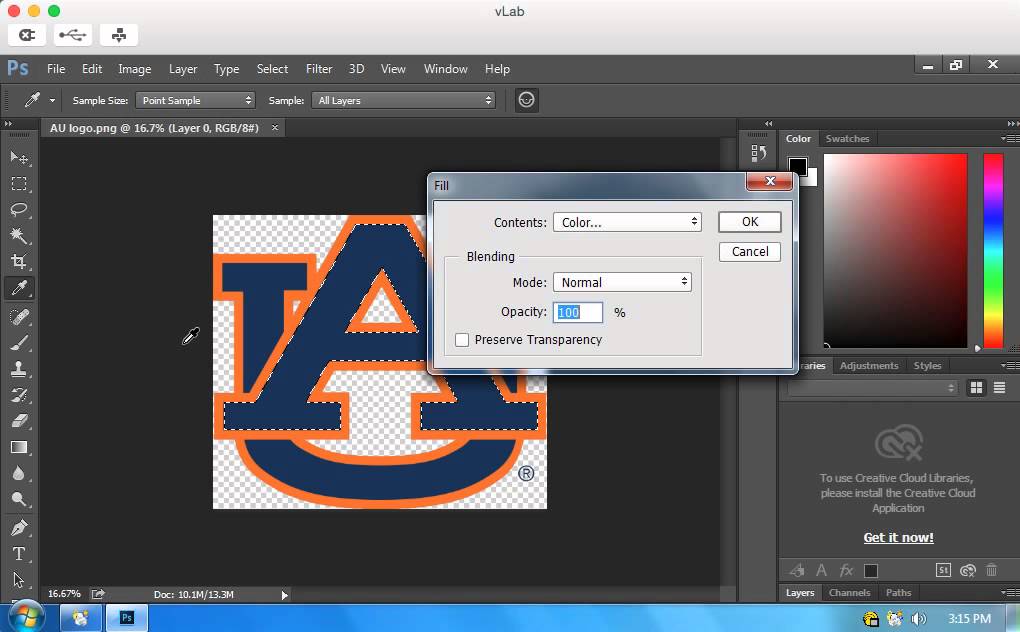Click the delete item trash icon
The image size is (1020, 632).
pos(991,570)
